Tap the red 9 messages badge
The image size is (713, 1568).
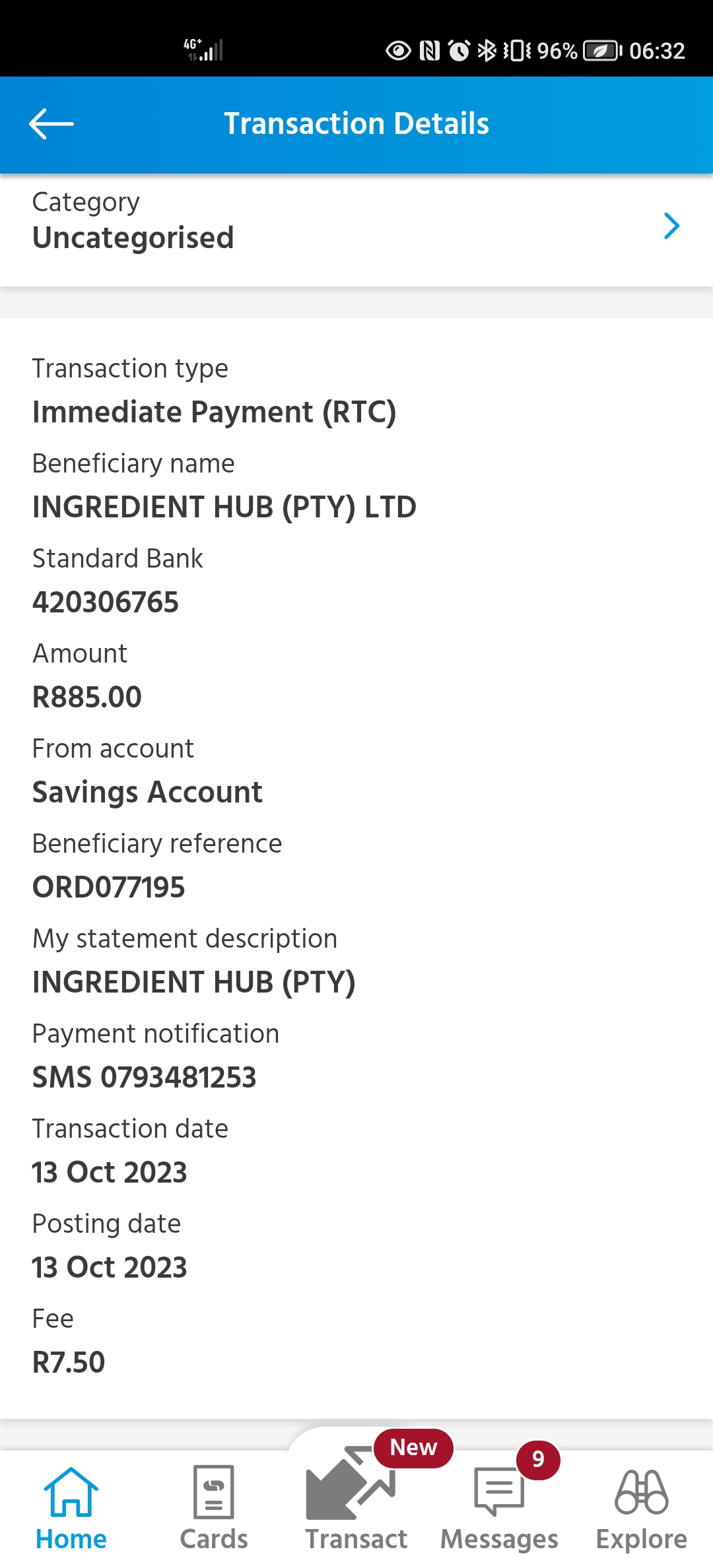click(538, 1459)
